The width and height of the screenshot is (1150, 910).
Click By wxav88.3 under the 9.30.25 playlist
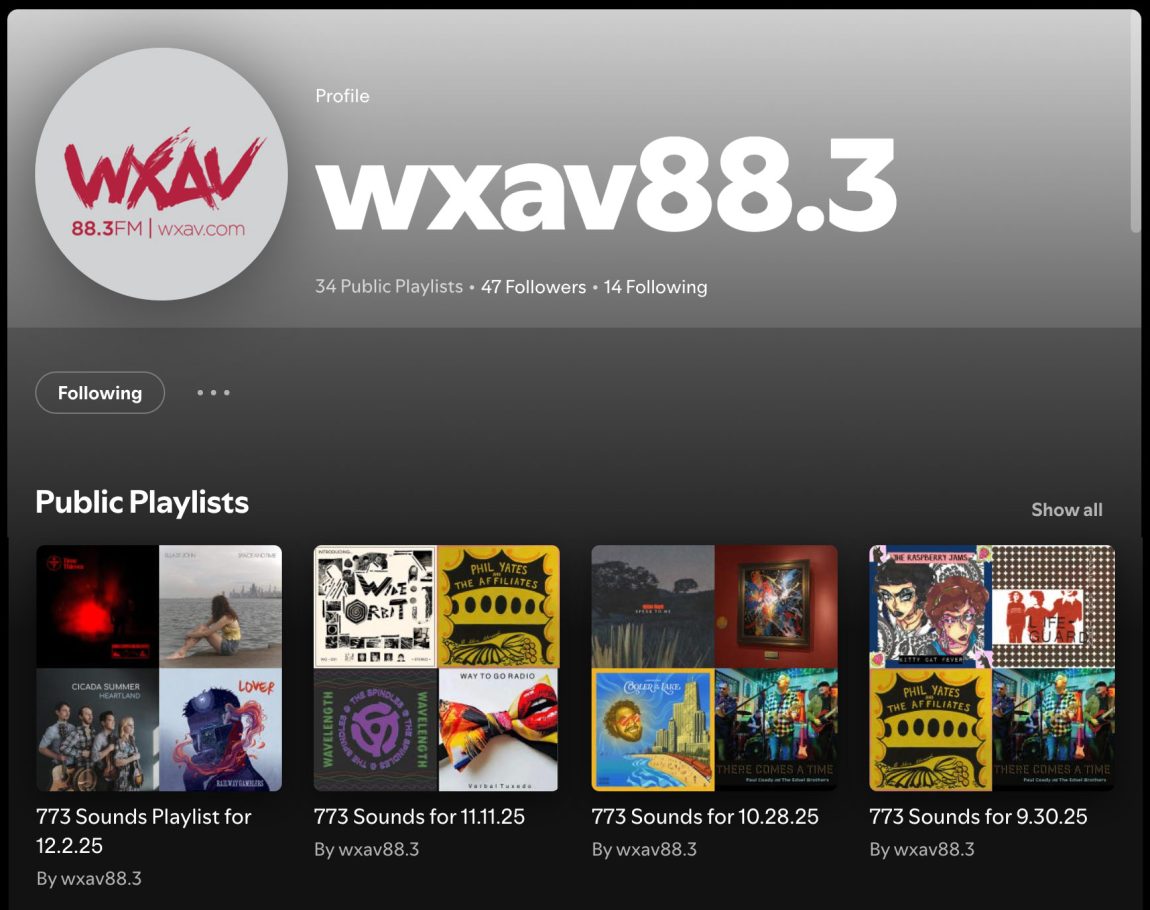[x=922, y=850]
